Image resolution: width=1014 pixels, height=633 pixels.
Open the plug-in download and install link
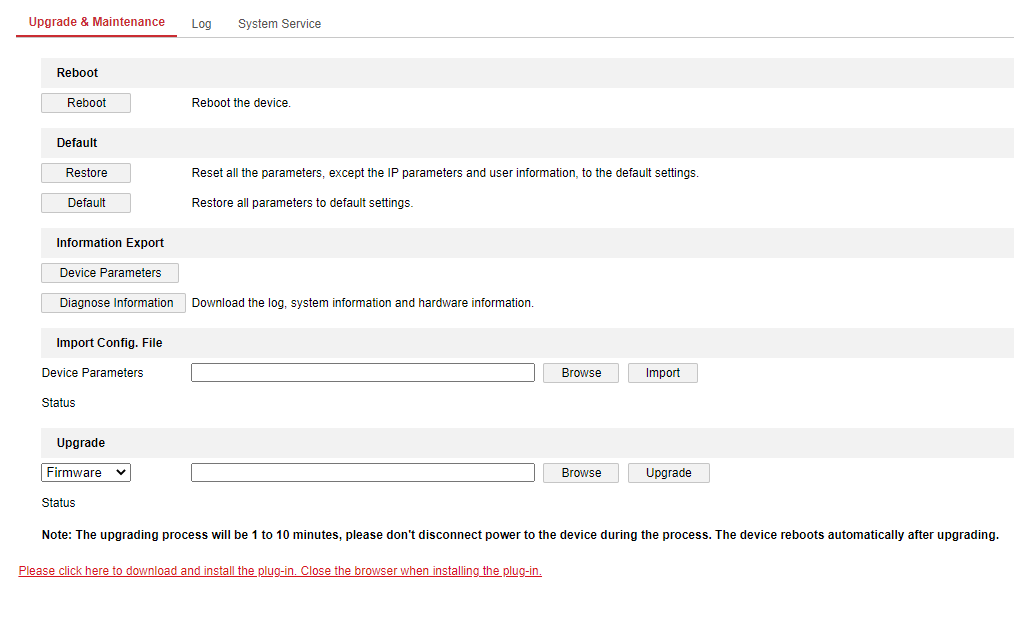280,571
